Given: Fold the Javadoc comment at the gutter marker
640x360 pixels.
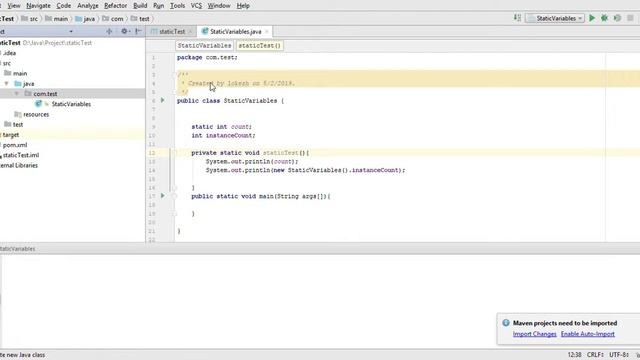Looking at the screenshot, I should point(175,74).
